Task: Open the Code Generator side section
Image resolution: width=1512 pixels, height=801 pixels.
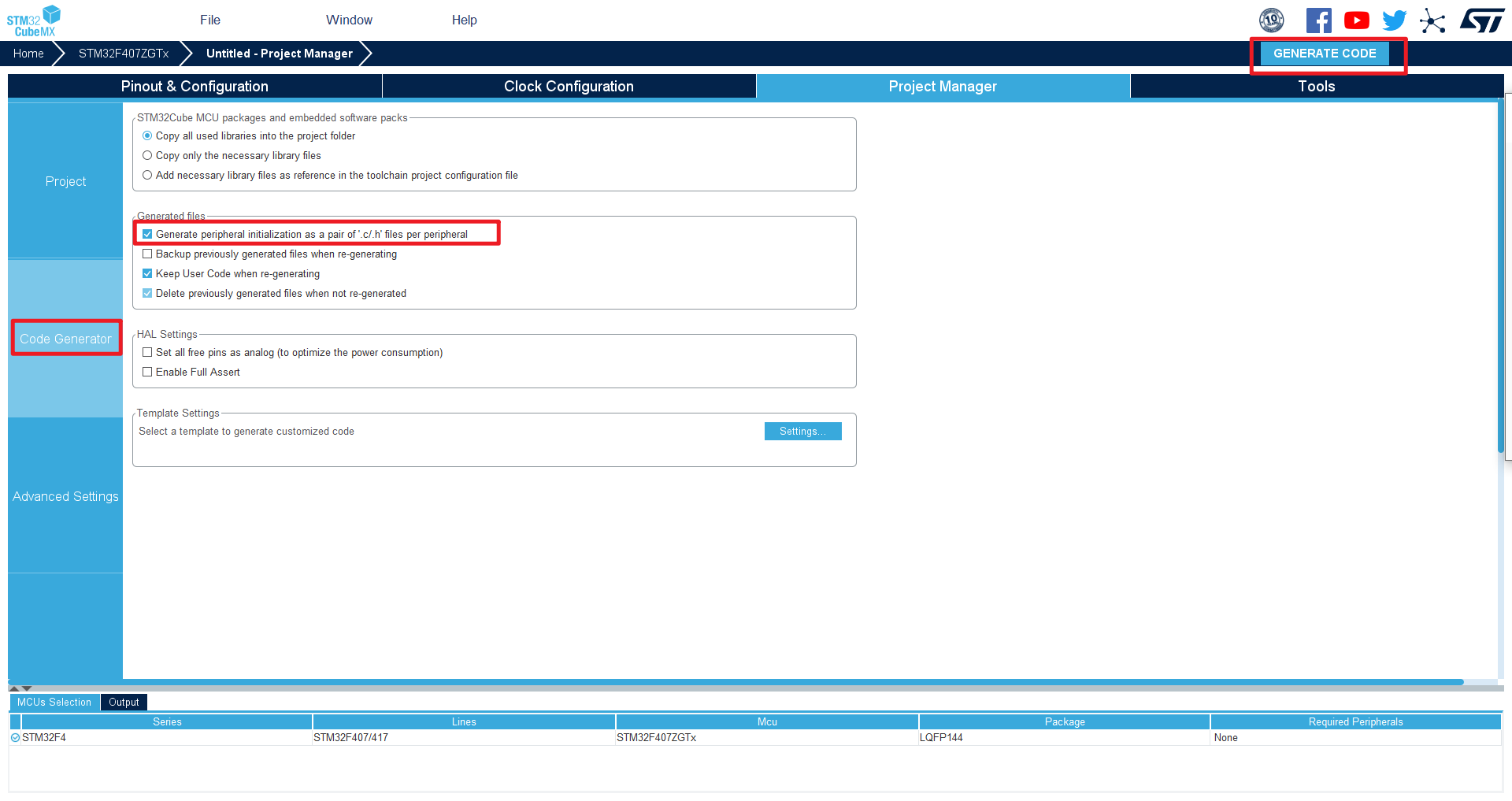Action: pos(65,339)
